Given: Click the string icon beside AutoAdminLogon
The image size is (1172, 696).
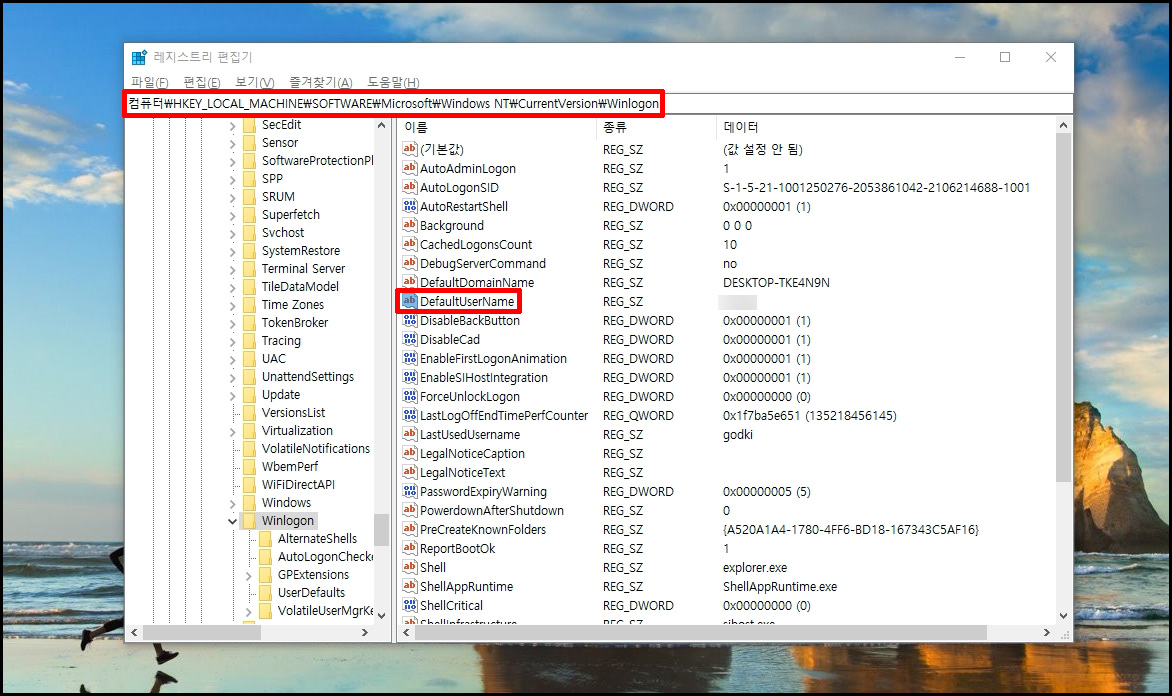Looking at the screenshot, I should [410, 168].
